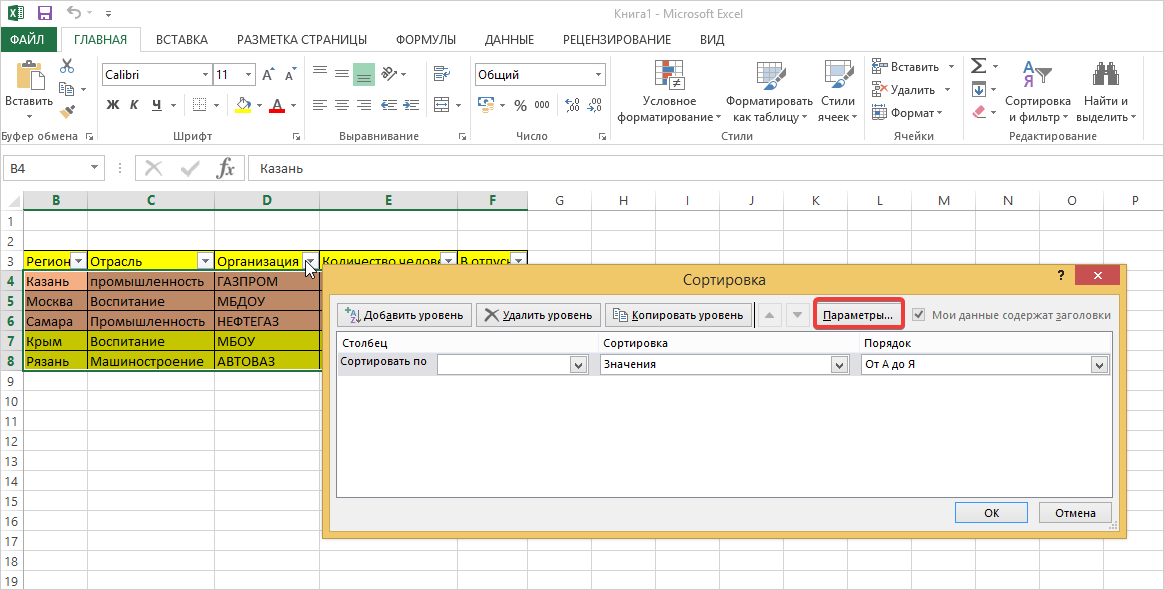Click the AutoSum sigma icon

click(x=978, y=66)
